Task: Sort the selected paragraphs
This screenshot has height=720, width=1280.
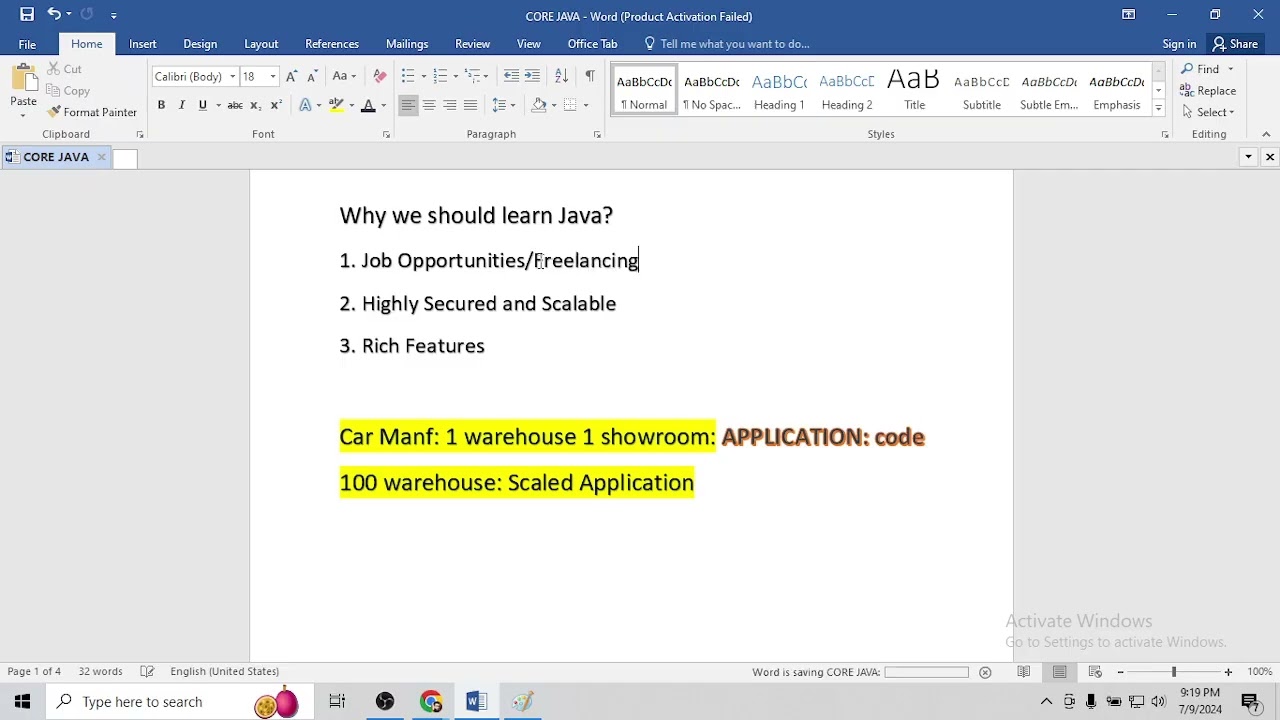Action: click(561, 76)
